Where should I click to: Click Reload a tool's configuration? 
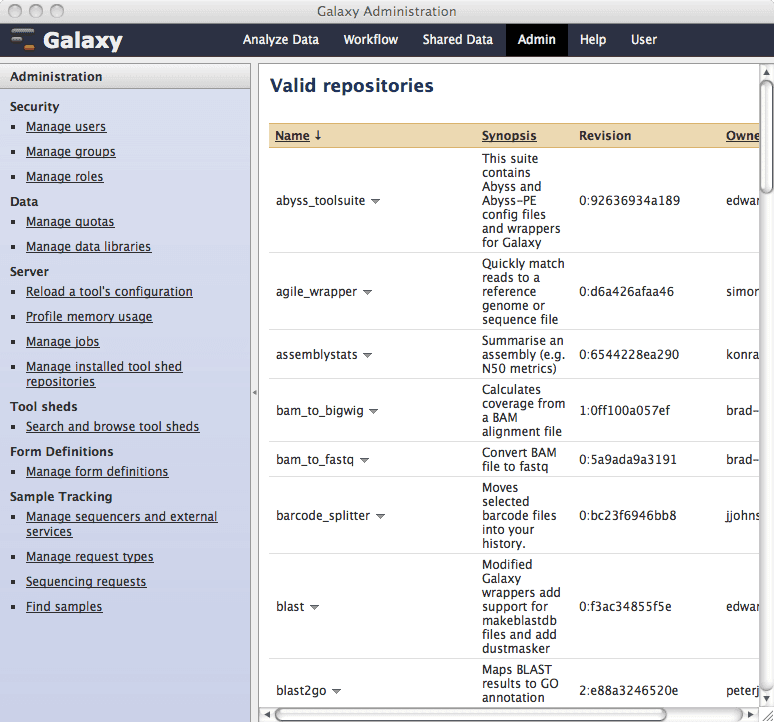click(x=109, y=292)
